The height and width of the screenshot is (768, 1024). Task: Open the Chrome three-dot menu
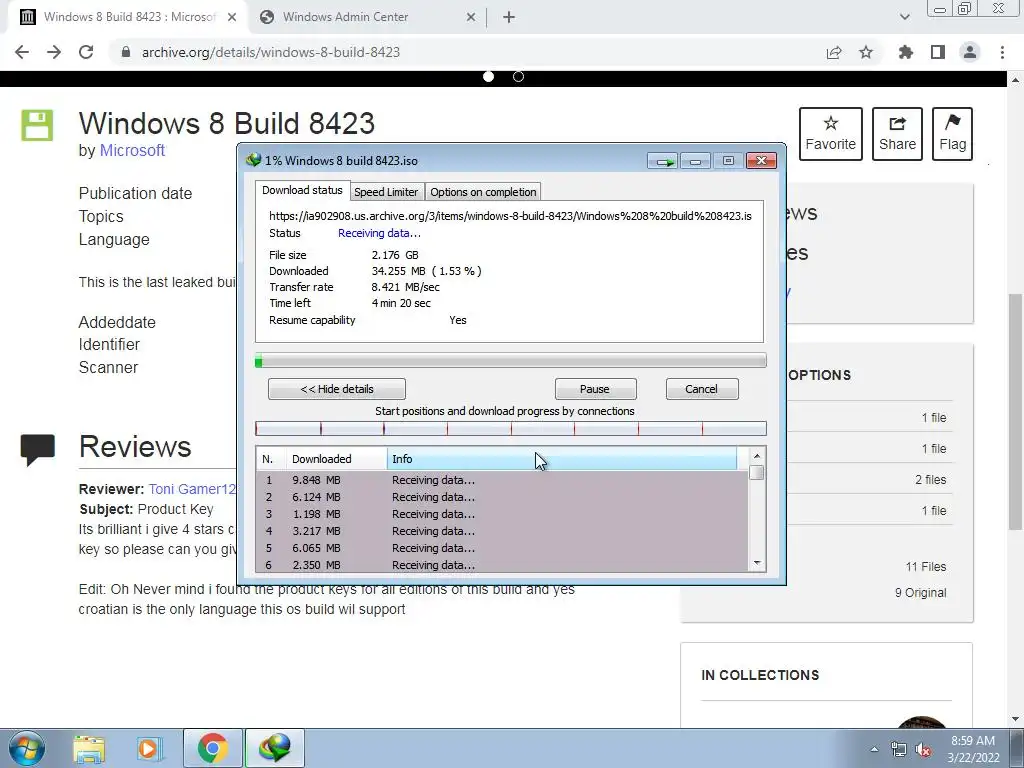point(1002,52)
